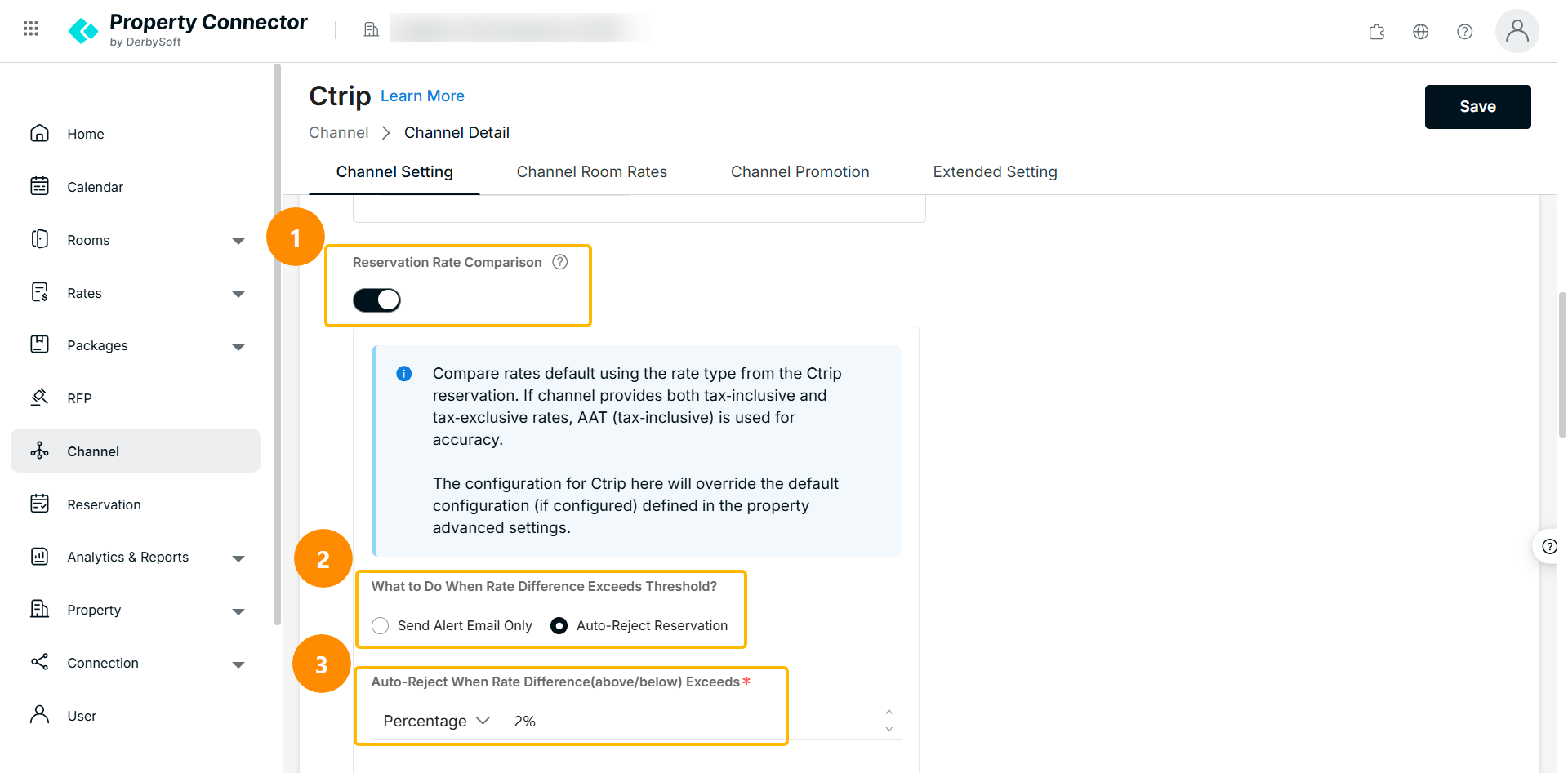This screenshot has width=1568, height=773.
Task: Open the language globe menu
Action: 1421,32
